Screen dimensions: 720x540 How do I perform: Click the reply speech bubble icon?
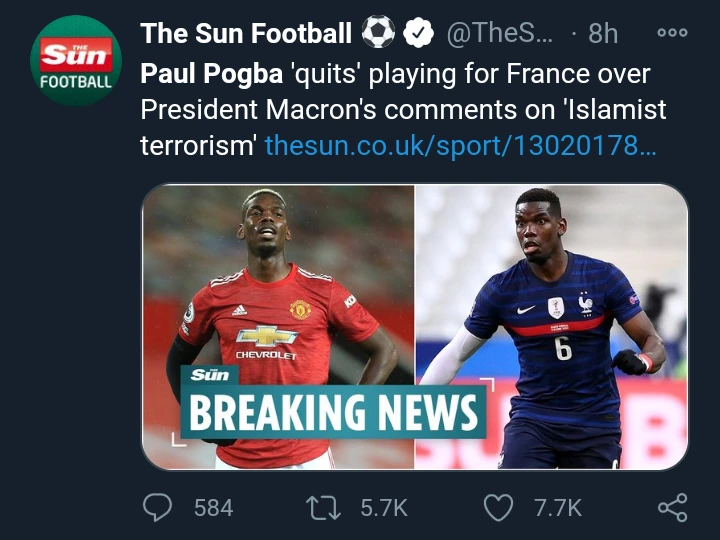point(157,508)
